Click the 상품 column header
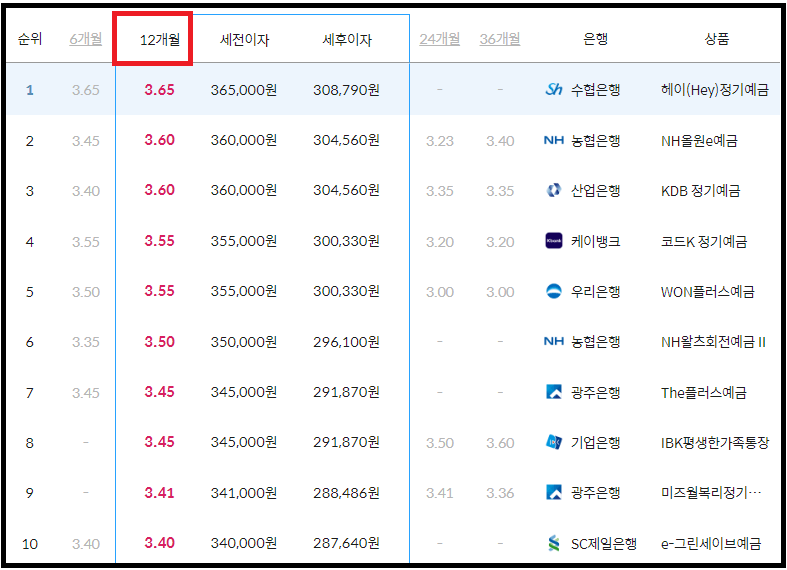The height and width of the screenshot is (570, 787). [717, 39]
